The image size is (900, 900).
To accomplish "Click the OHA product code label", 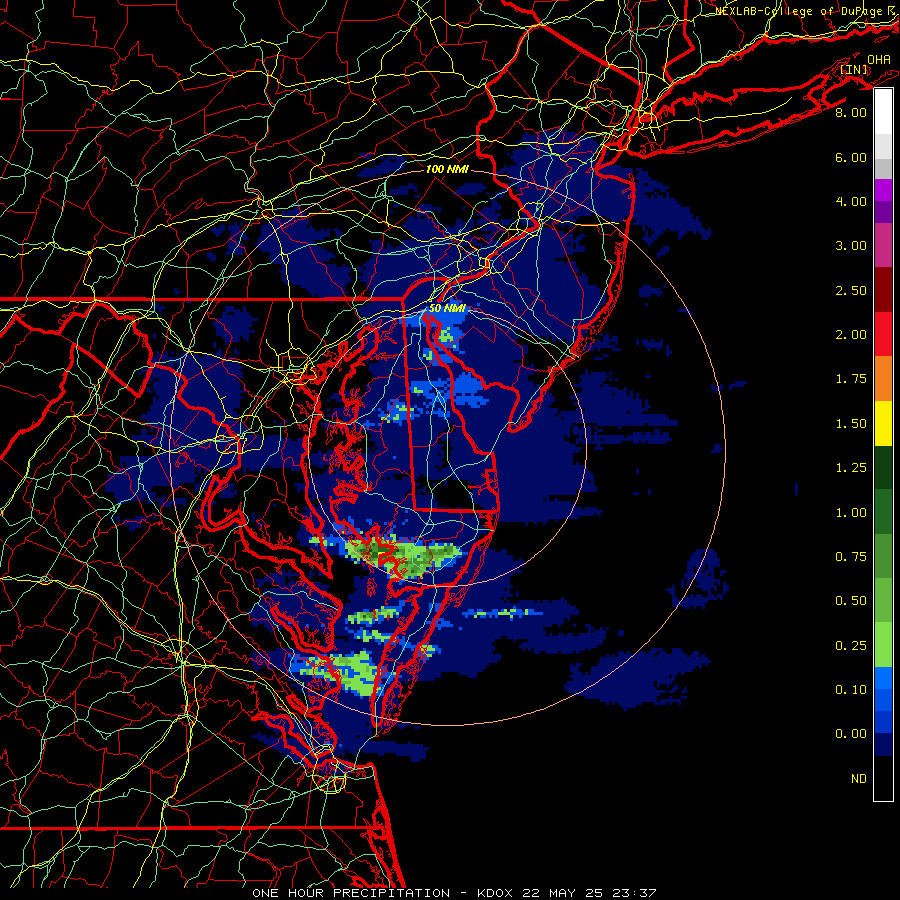I will coord(879,59).
